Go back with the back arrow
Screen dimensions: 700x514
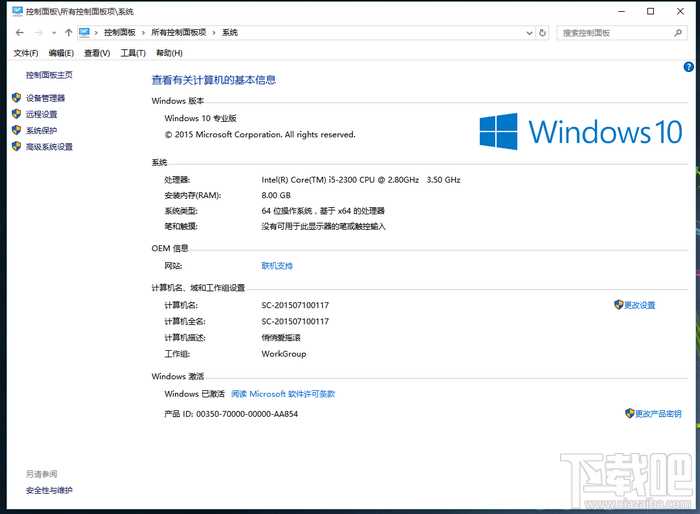[x=19, y=33]
